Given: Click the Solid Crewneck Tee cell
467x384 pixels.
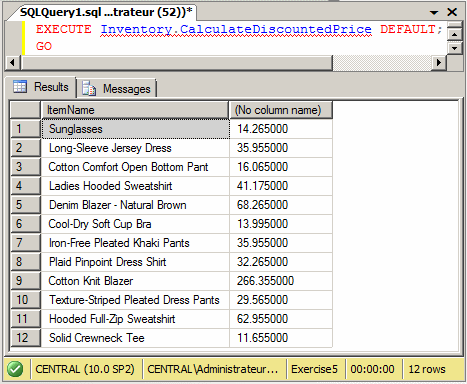Looking at the screenshot, I should coord(135,338).
